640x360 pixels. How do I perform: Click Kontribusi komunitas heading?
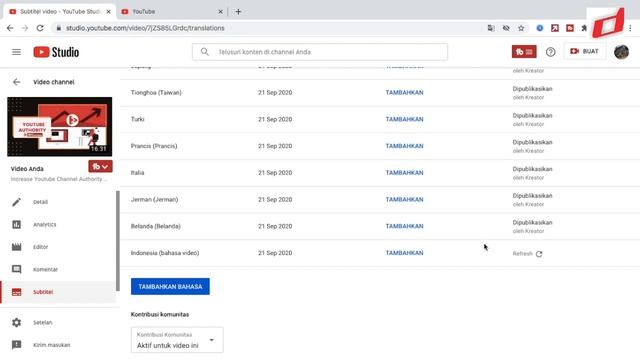click(160, 315)
